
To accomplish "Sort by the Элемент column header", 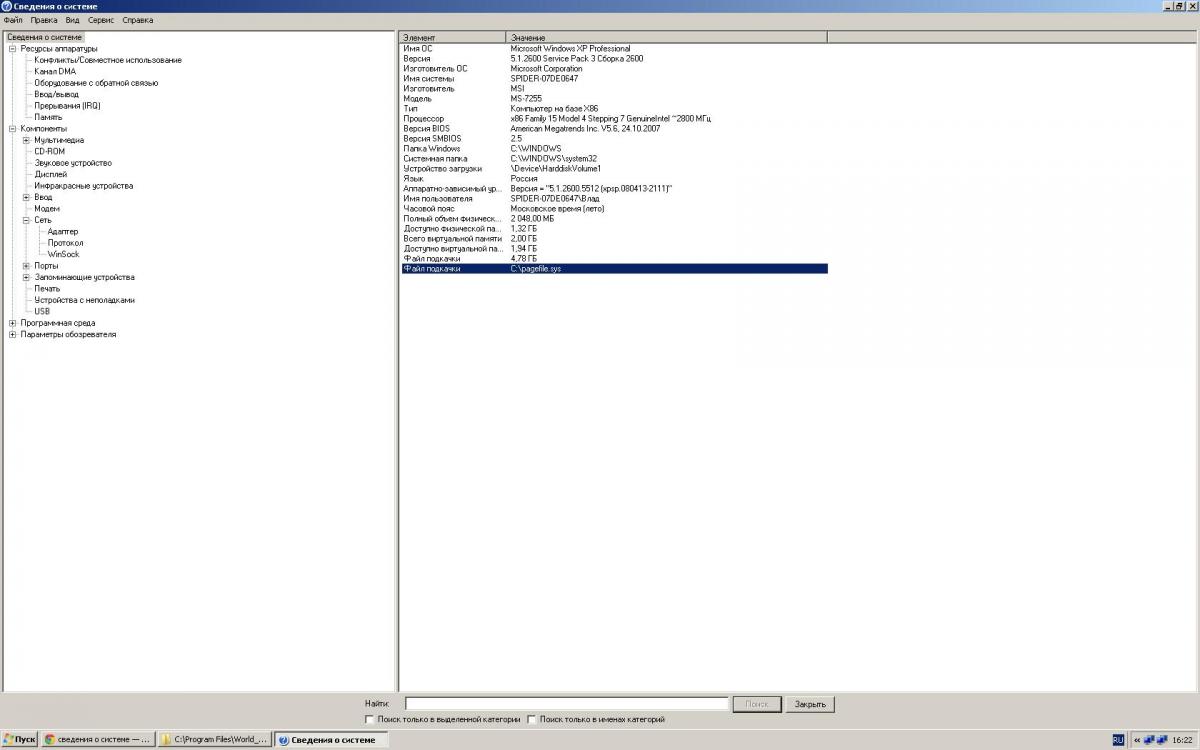I will pos(453,37).
